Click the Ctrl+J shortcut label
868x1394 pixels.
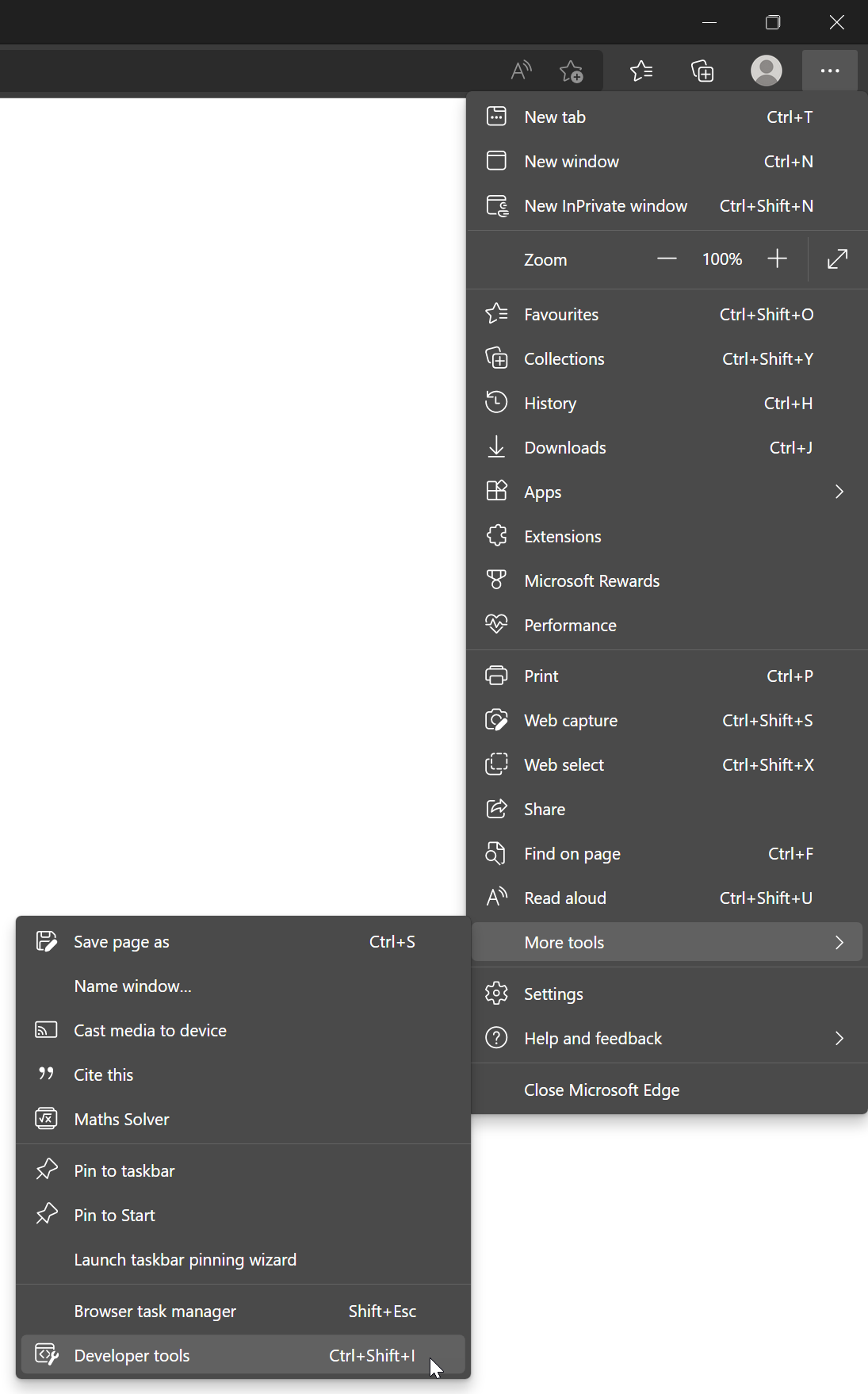791,447
